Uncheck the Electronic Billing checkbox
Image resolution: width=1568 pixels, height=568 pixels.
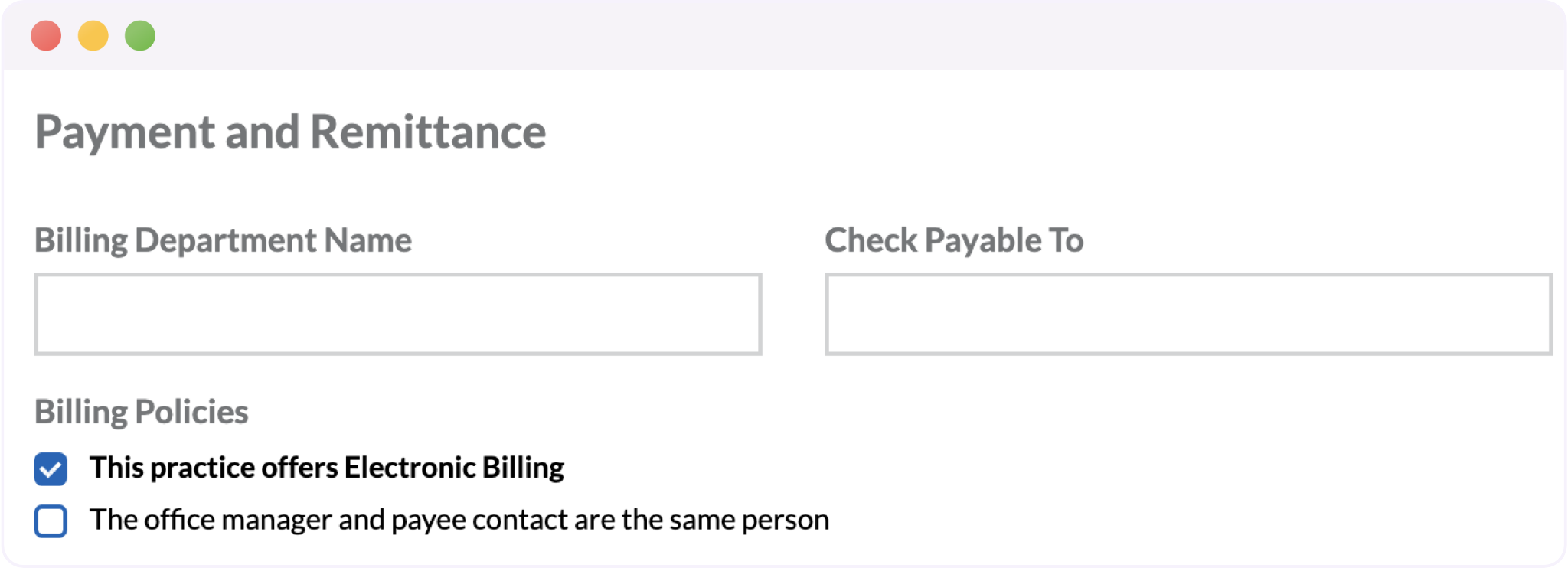click(x=51, y=469)
